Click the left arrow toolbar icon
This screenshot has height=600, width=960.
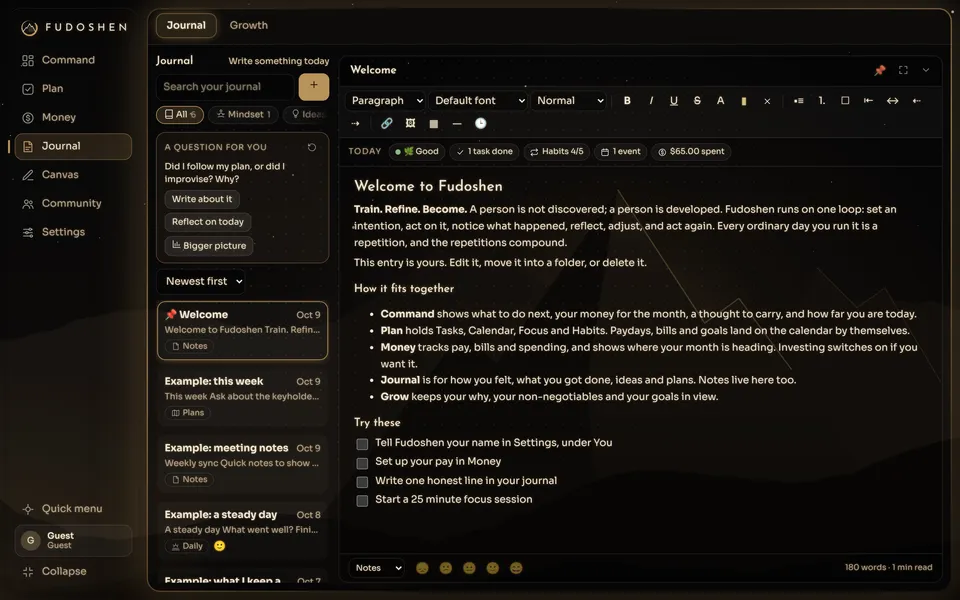(x=916, y=100)
